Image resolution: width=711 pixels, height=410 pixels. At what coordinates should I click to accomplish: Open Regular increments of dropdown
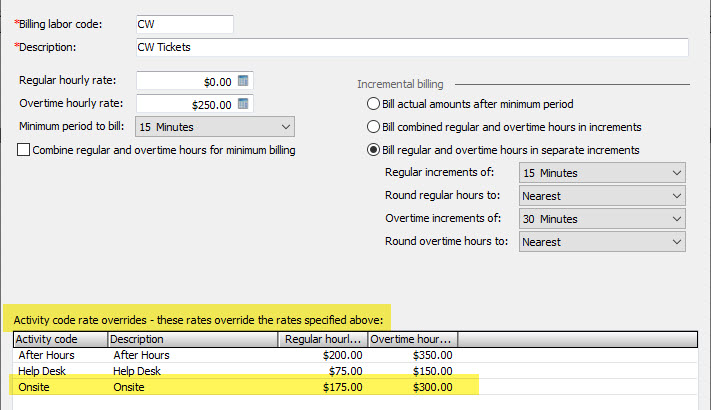click(602, 173)
